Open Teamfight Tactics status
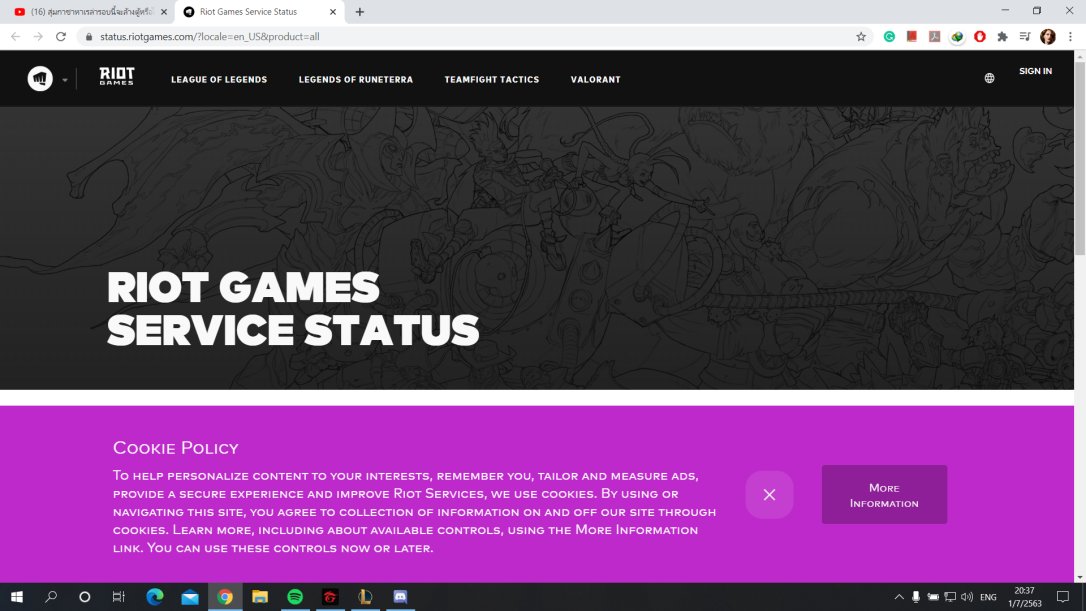This screenshot has height=611, width=1086. 492,80
